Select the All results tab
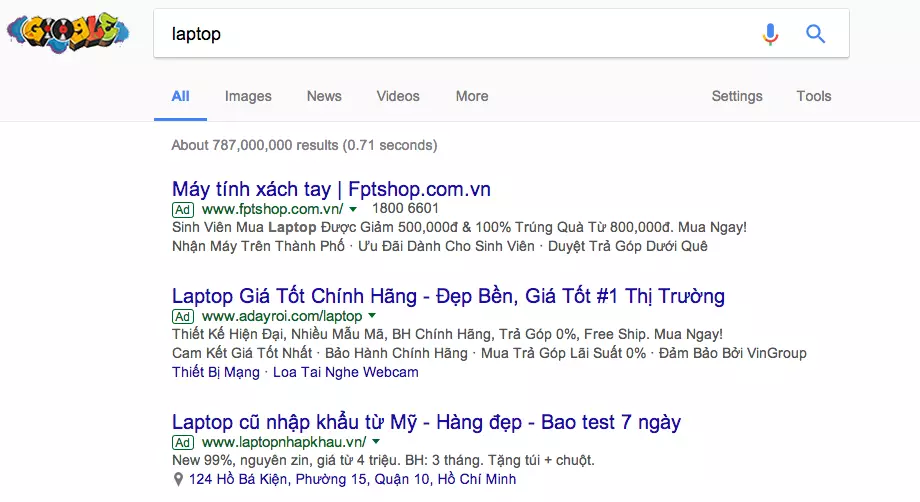This screenshot has height=502, width=920. (180, 96)
